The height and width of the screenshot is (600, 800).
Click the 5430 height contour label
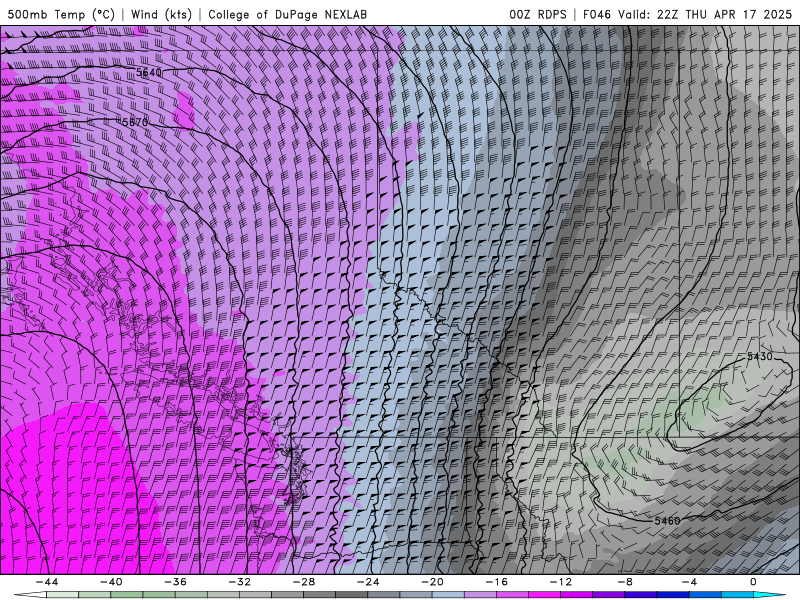click(x=760, y=356)
